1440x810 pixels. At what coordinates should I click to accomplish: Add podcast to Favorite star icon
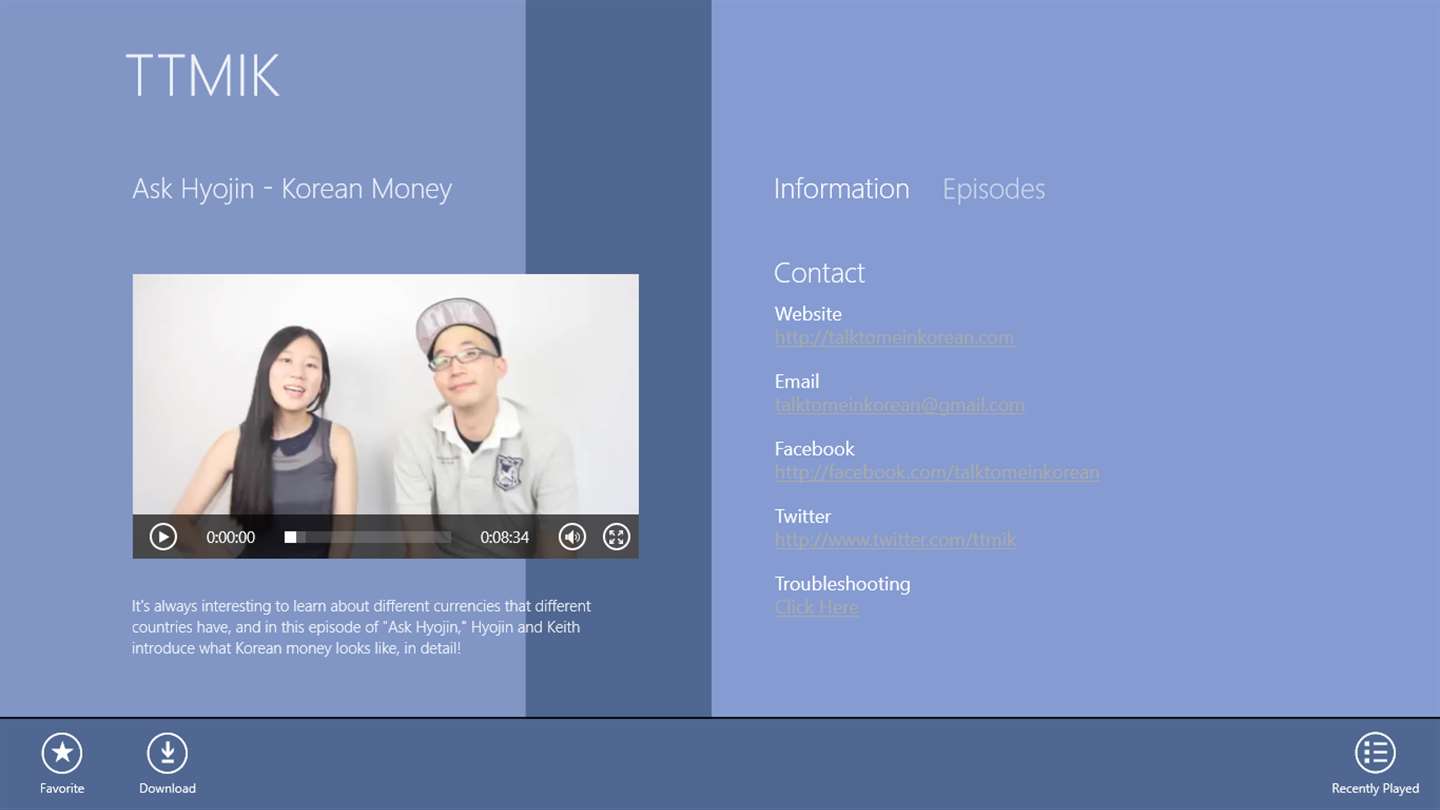62,753
